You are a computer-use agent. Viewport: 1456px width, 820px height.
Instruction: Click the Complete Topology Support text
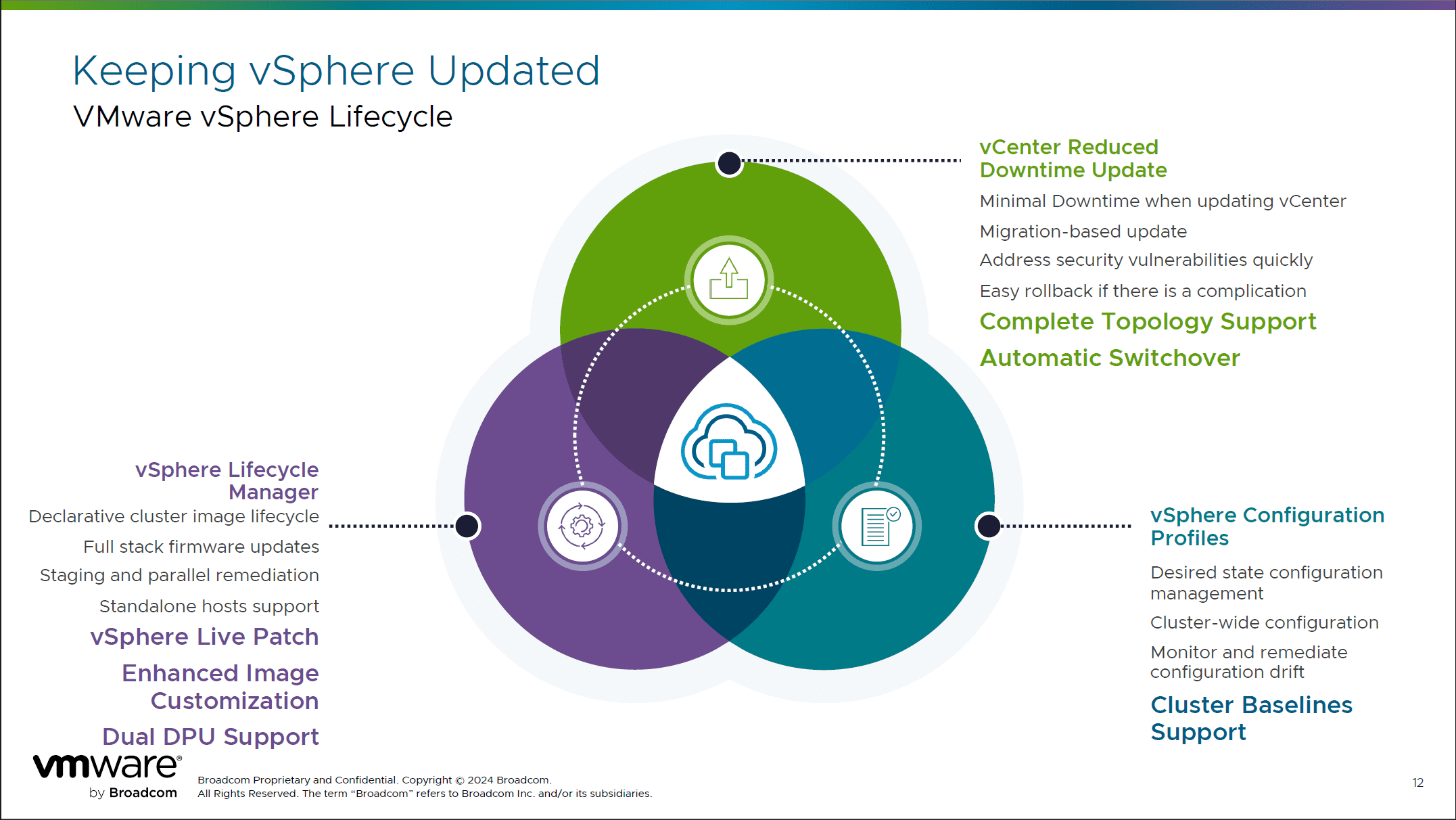pyautogui.click(x=1148, y=321)
